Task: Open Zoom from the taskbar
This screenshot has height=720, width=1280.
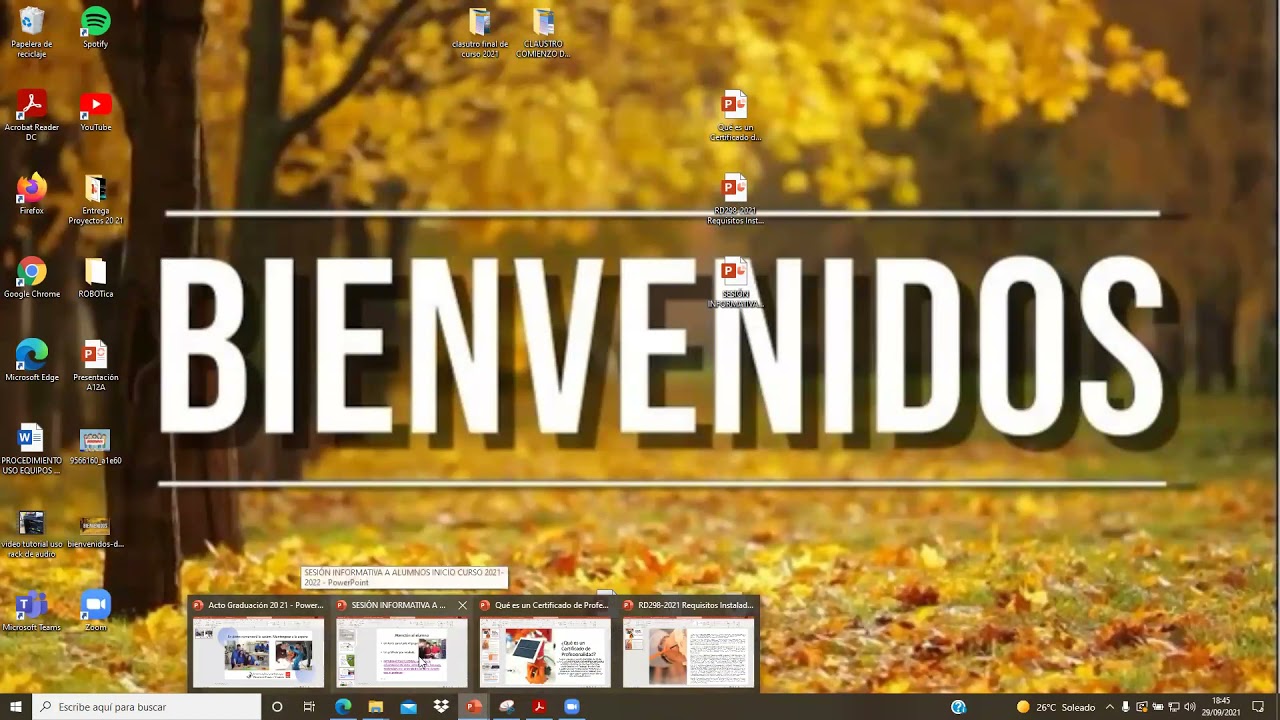Action: coord(572,707)
